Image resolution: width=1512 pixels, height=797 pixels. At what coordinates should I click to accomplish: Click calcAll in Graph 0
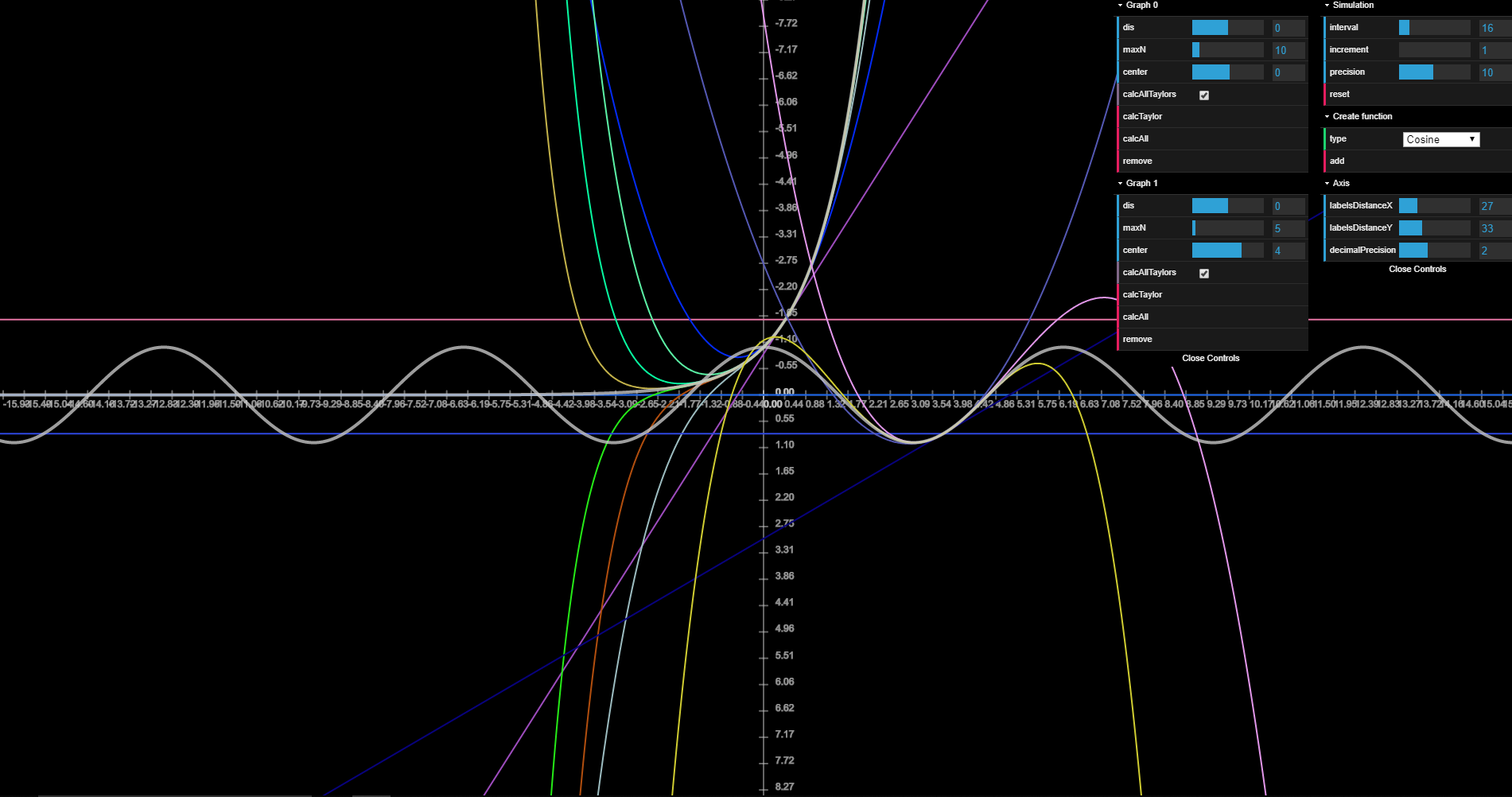(1212, 138)
